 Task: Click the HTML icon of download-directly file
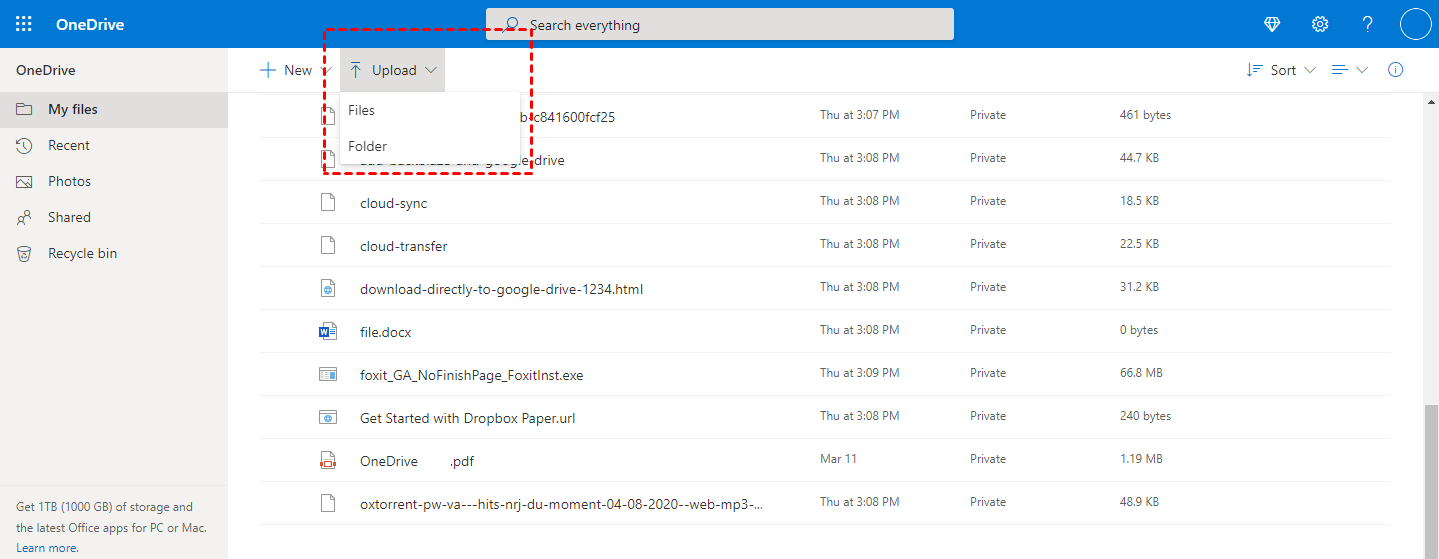coord(327,288)
